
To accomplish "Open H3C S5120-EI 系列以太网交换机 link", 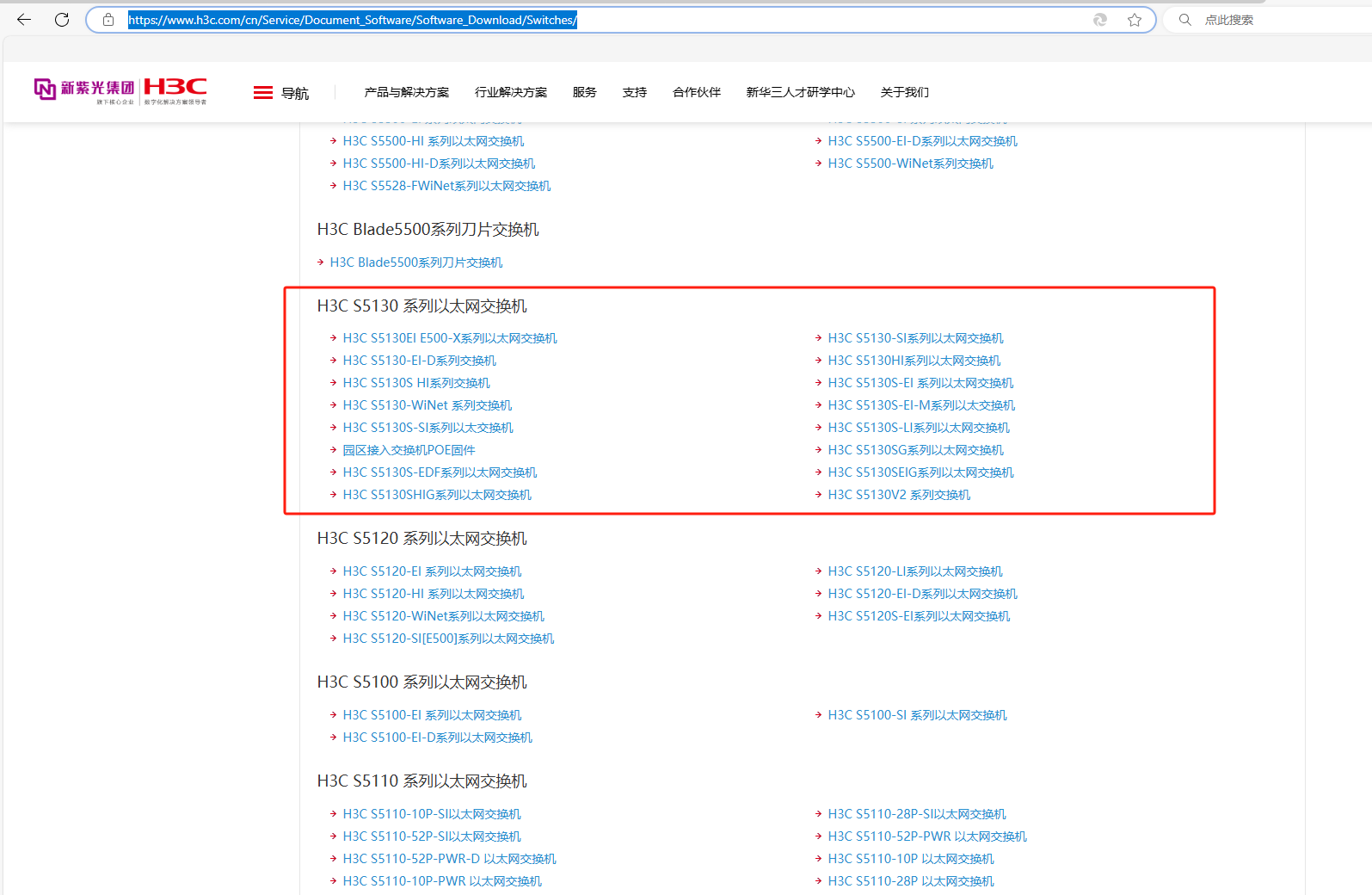I will pyautogui.click(x=432, y=571).
